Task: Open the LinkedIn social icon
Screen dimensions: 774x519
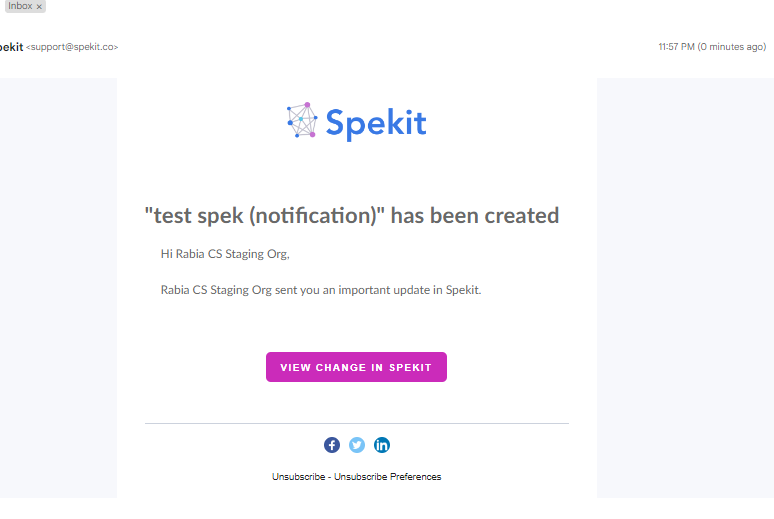Action: click(382, 445)
